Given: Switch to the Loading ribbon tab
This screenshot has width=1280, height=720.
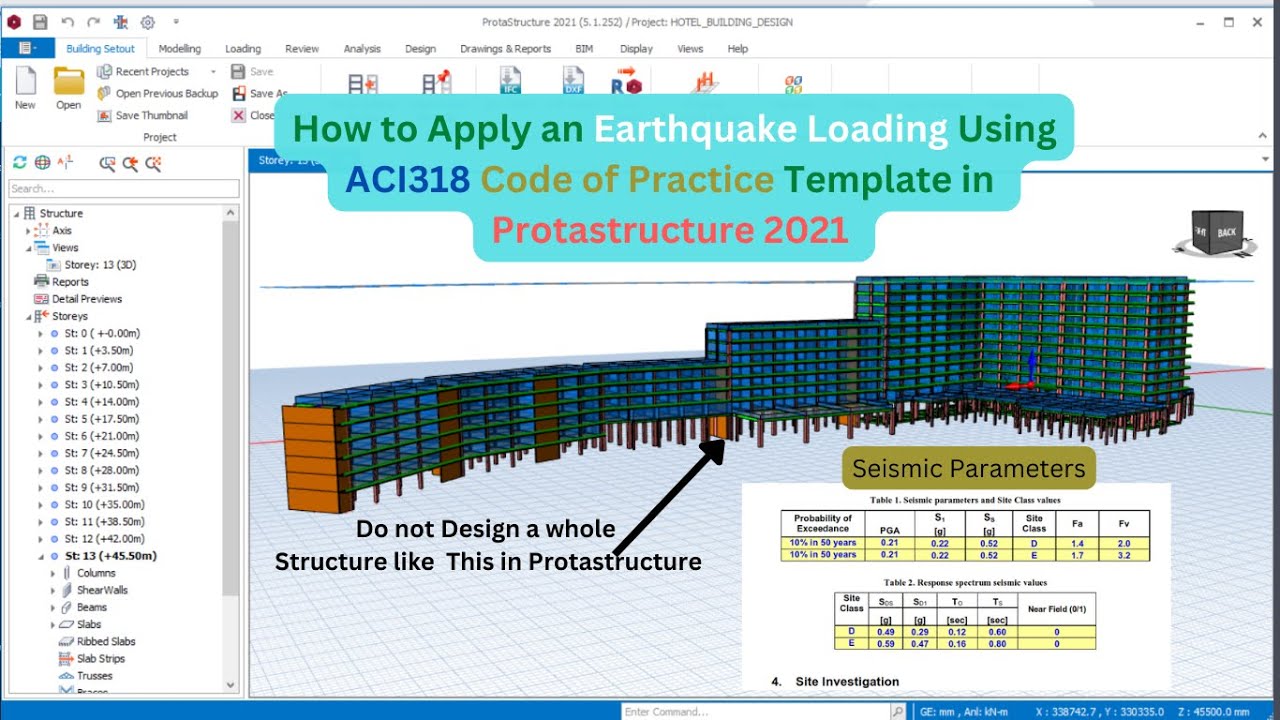Looking at the screenshot, I should pyautogui.click(x=243, y=48).
